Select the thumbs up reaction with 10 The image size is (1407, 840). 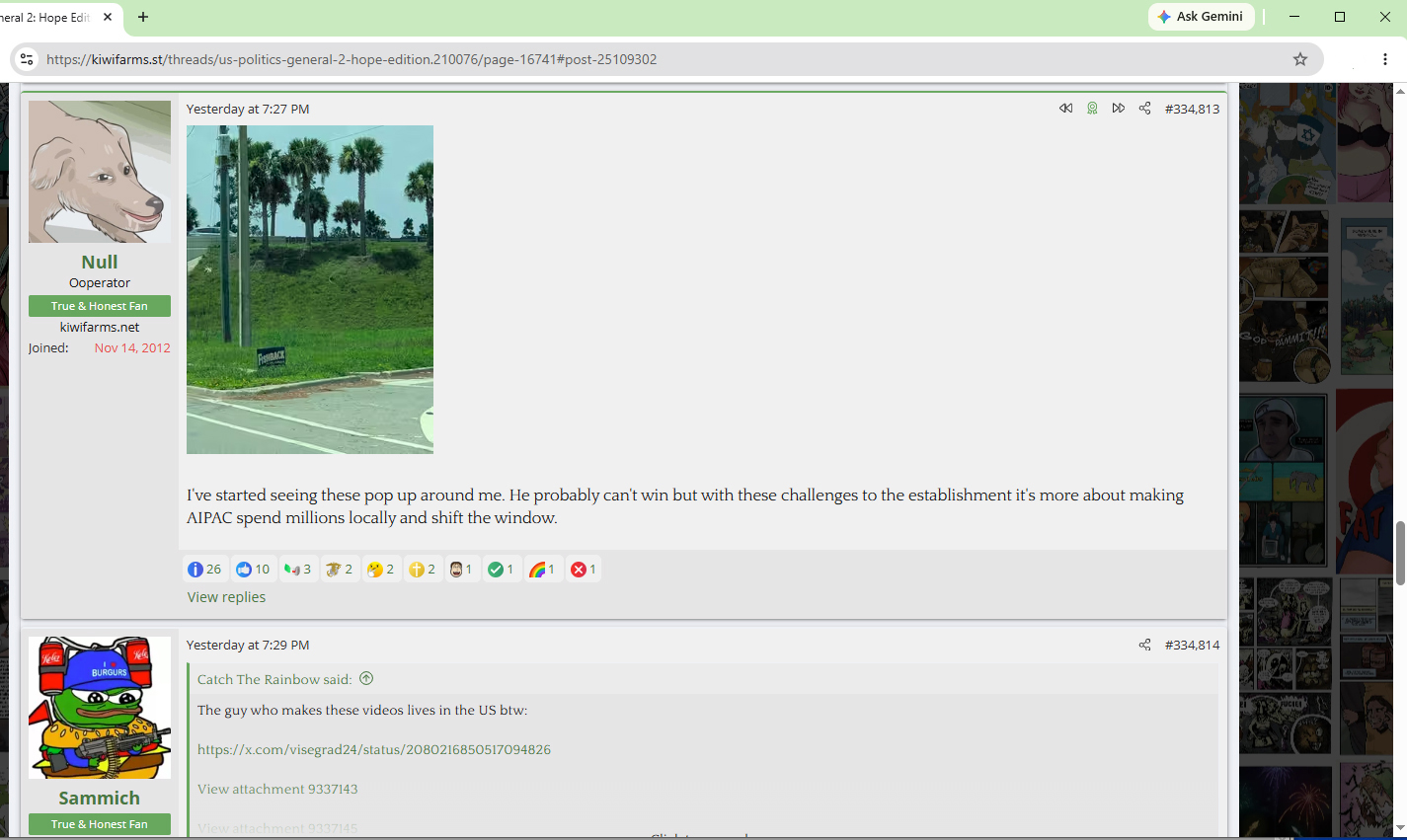click(x=253, y=570)
